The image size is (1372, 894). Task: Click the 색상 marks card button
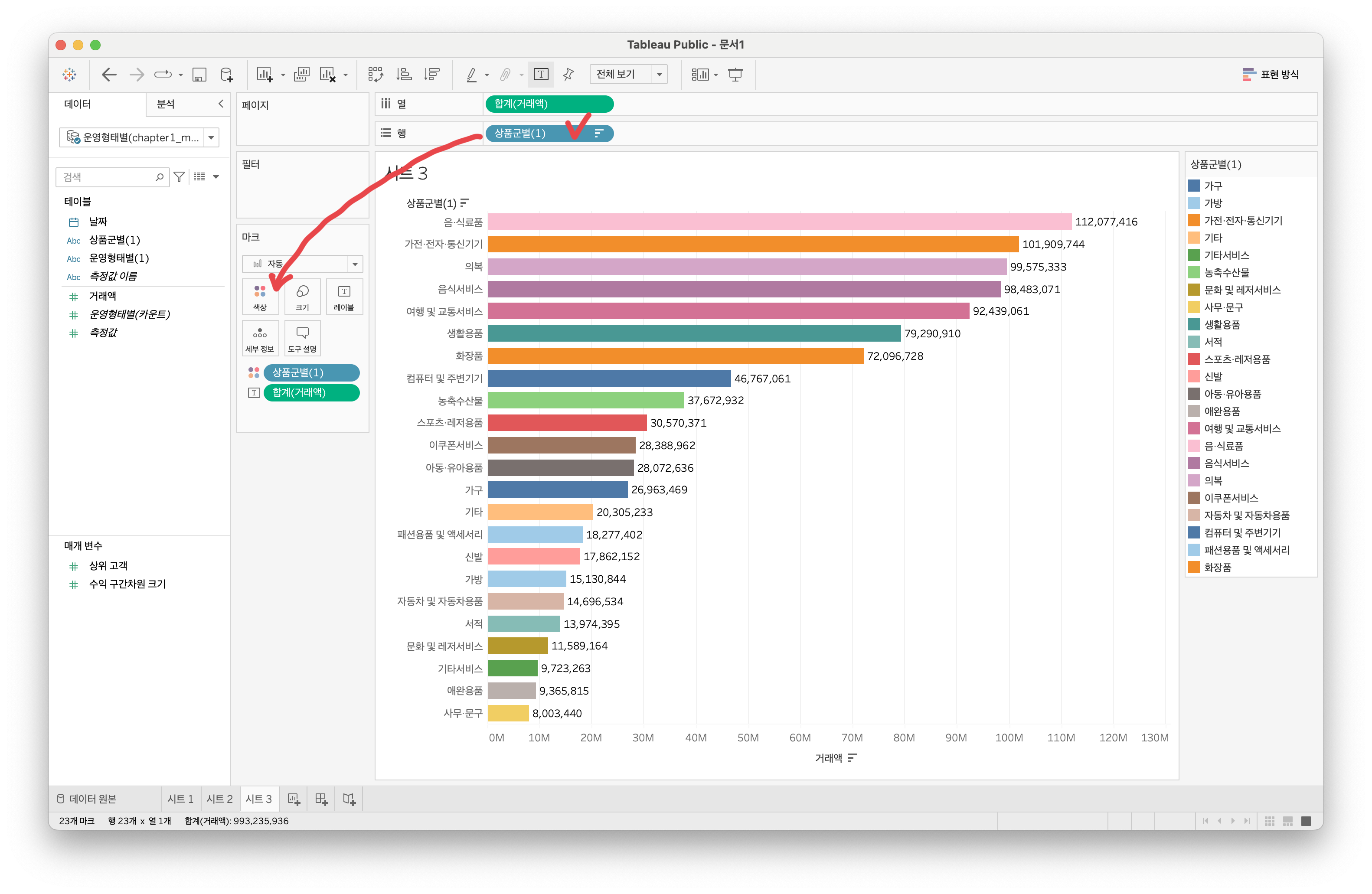tap(260, 297)
